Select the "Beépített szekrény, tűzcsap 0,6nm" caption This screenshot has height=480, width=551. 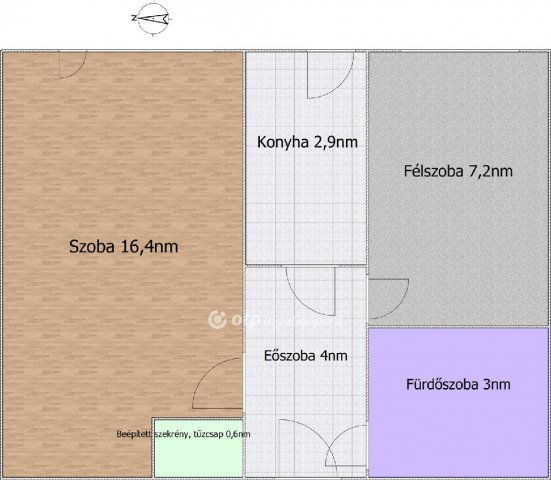pyautogui.click(x=183, y=434)
